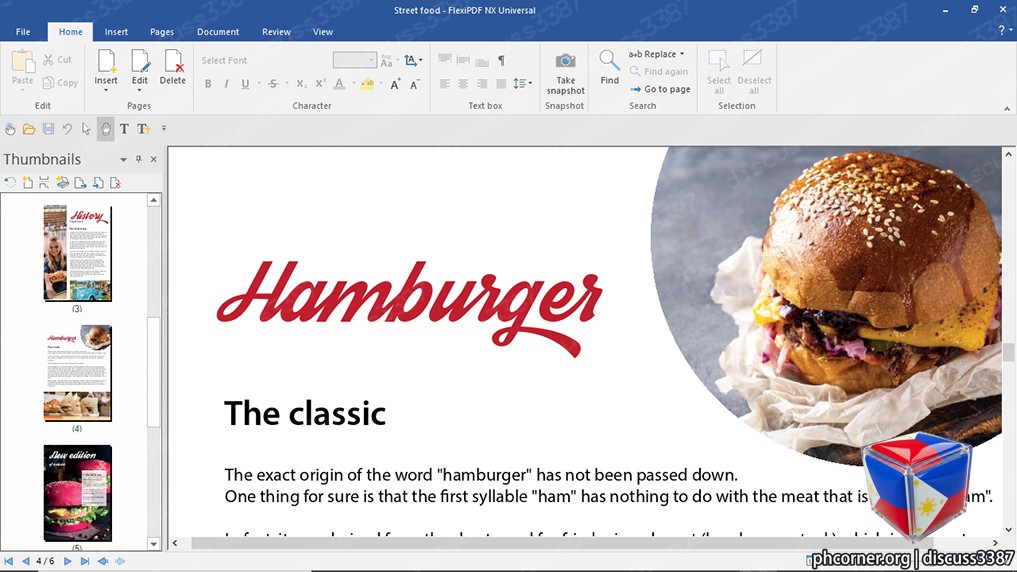Switch to the Pages tab
The width and height of the screenshot is (1017, 572).
point(162,32)
